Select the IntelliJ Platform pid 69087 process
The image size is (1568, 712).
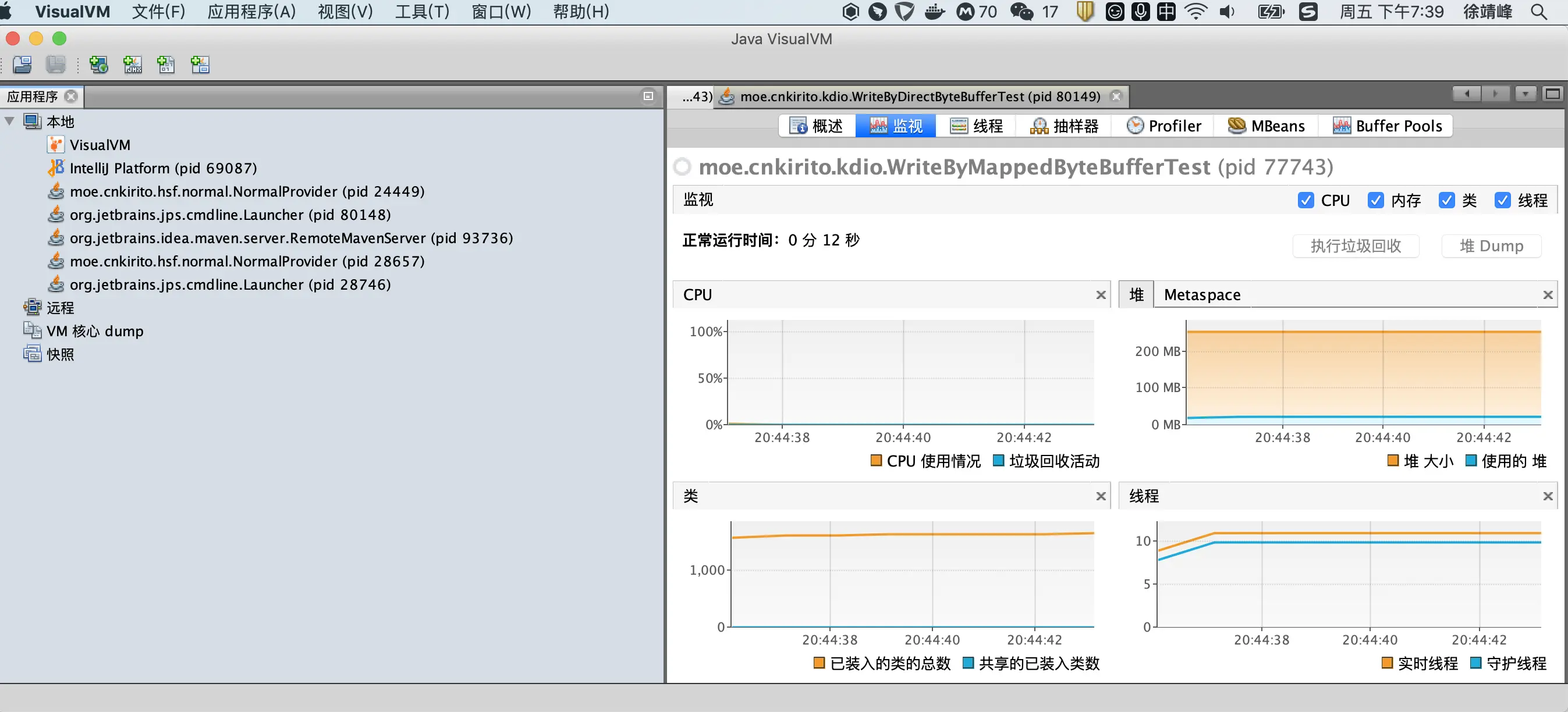click(163, 168)
